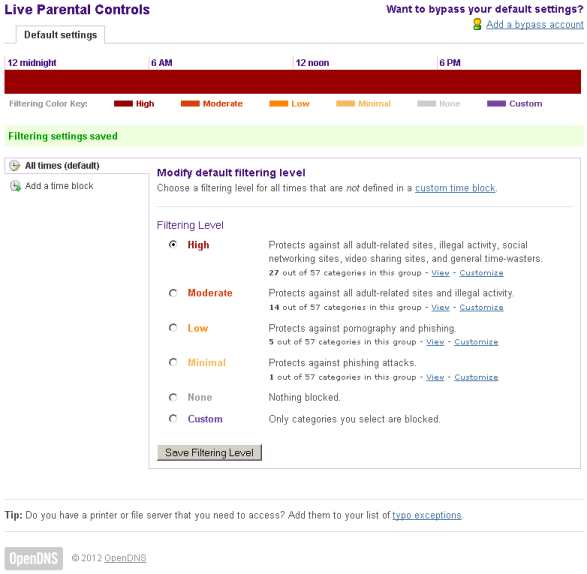Image resolution: width=587 pixels, height=574 pixels.
Task: Select the Custom filtering radio button
Action: coord(173,419)
